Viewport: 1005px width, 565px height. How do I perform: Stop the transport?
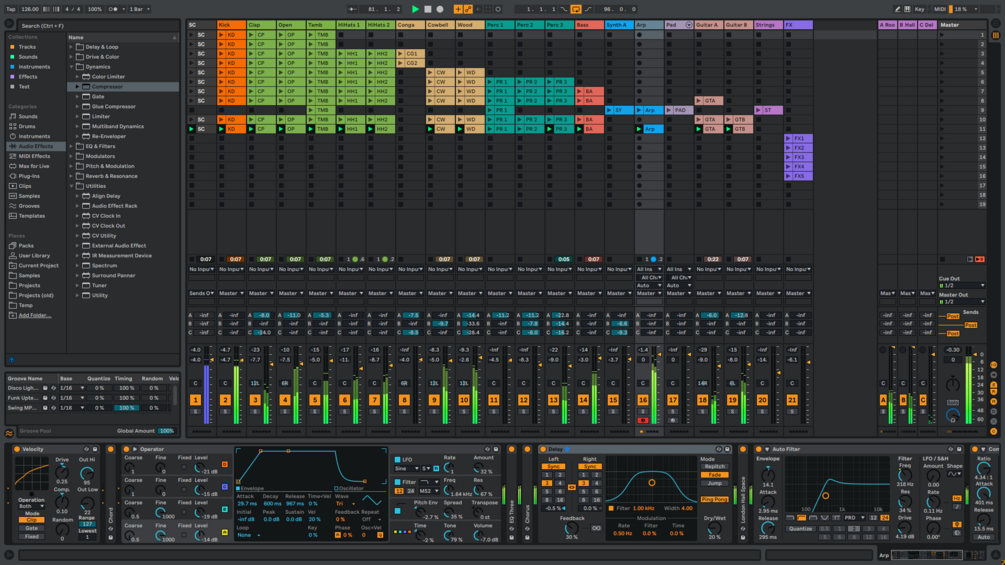428,9
